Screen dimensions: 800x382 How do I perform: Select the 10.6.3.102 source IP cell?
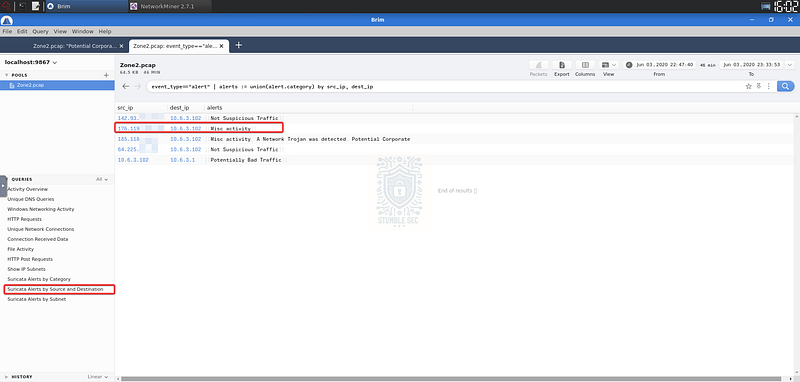(133, 160)
